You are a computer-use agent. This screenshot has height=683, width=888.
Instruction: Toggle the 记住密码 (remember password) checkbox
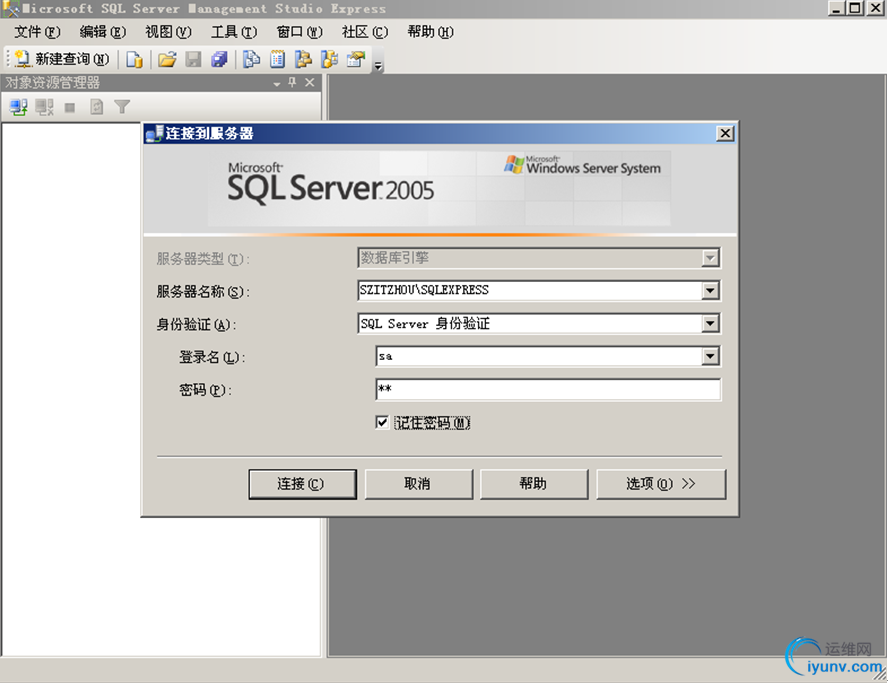pyautogui.click(x=382, y=422)
